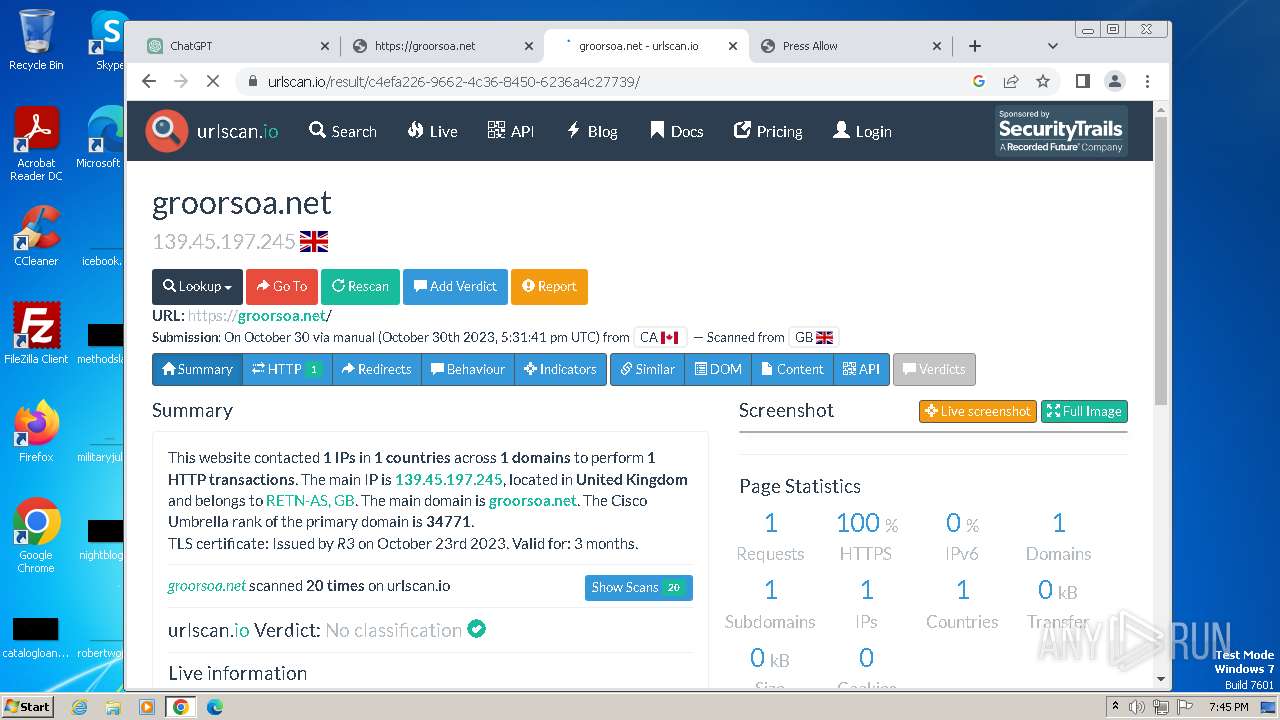Open Recycle Bin on desktop

[x=36, y=40]
